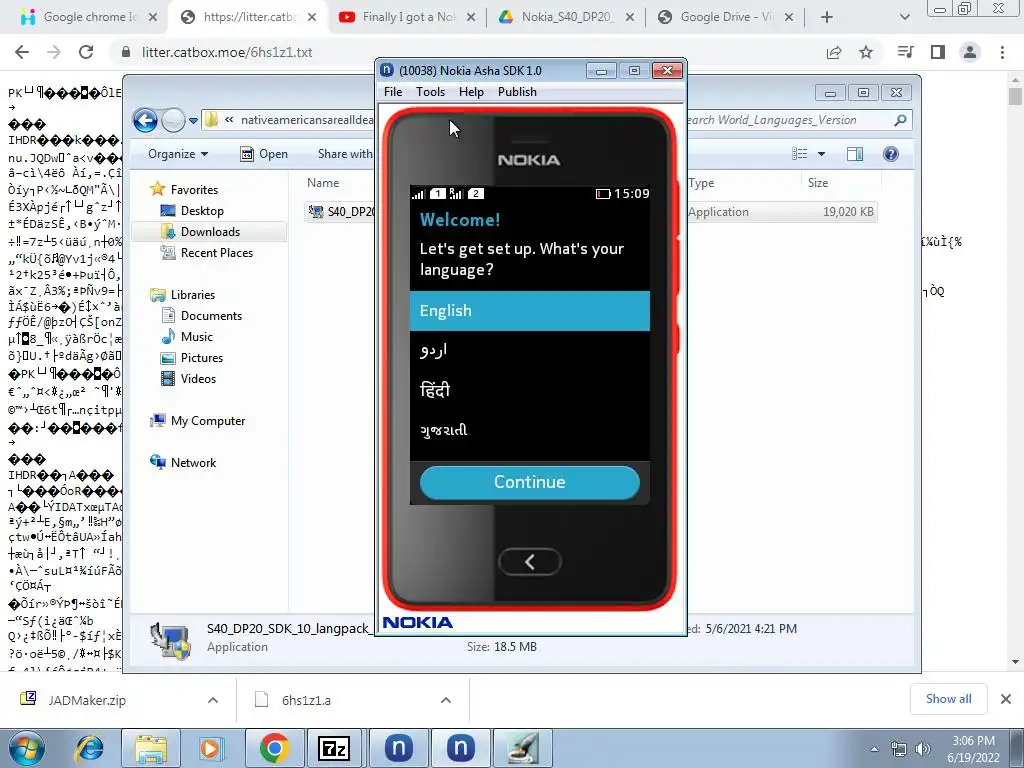Open the Chrome tab search dropdown
1024x768 pixels.
904,18
